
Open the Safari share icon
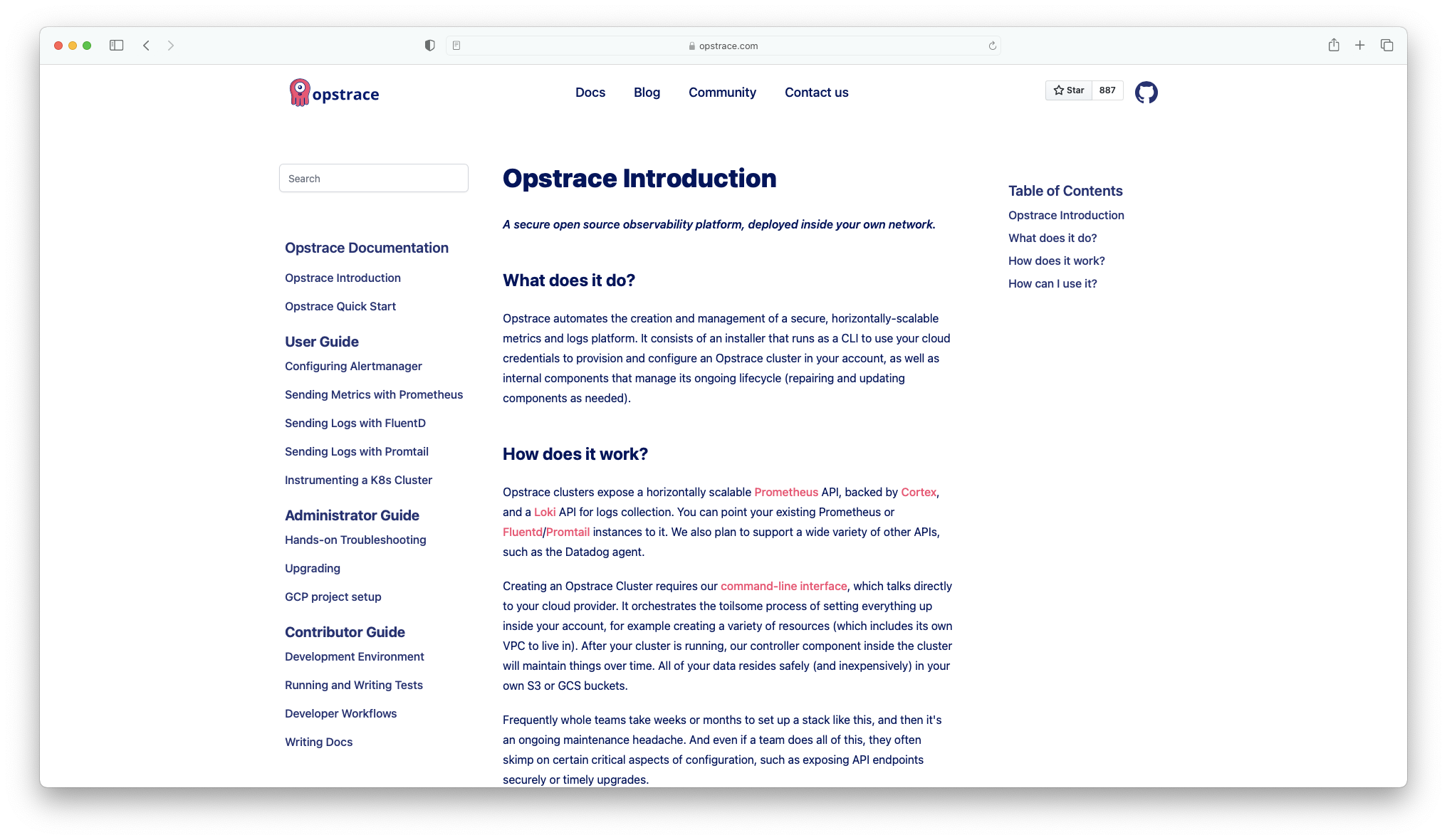pos(1333,46)
